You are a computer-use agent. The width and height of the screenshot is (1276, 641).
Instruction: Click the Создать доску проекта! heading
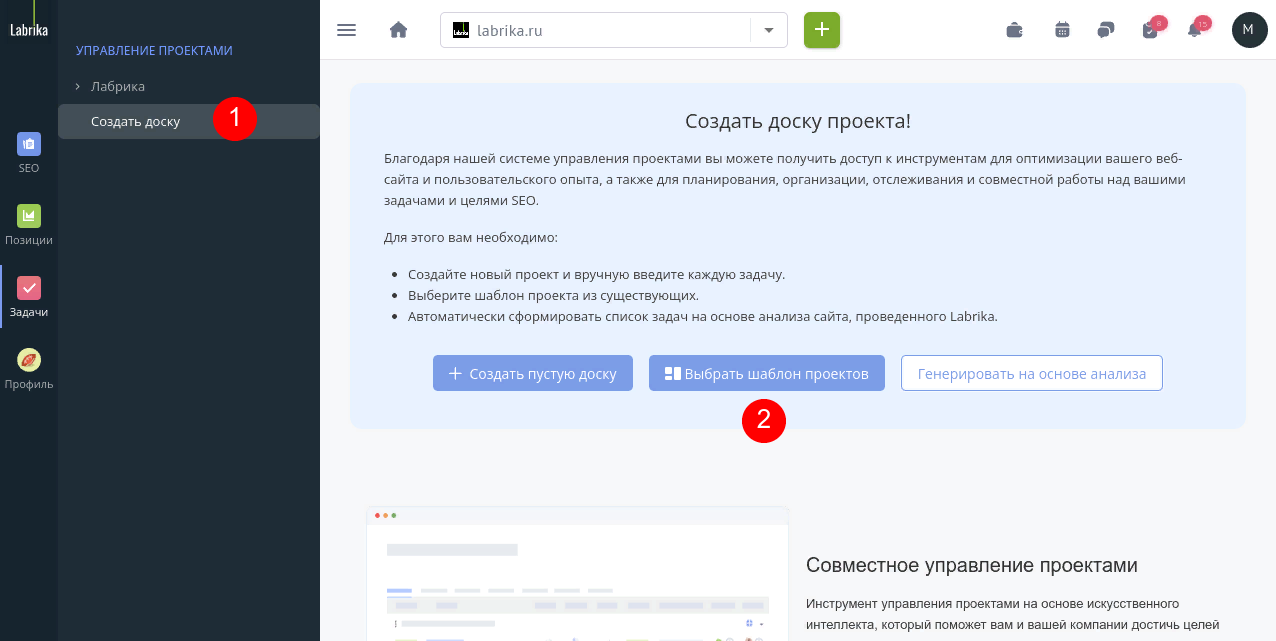click(x=798, y=122)
